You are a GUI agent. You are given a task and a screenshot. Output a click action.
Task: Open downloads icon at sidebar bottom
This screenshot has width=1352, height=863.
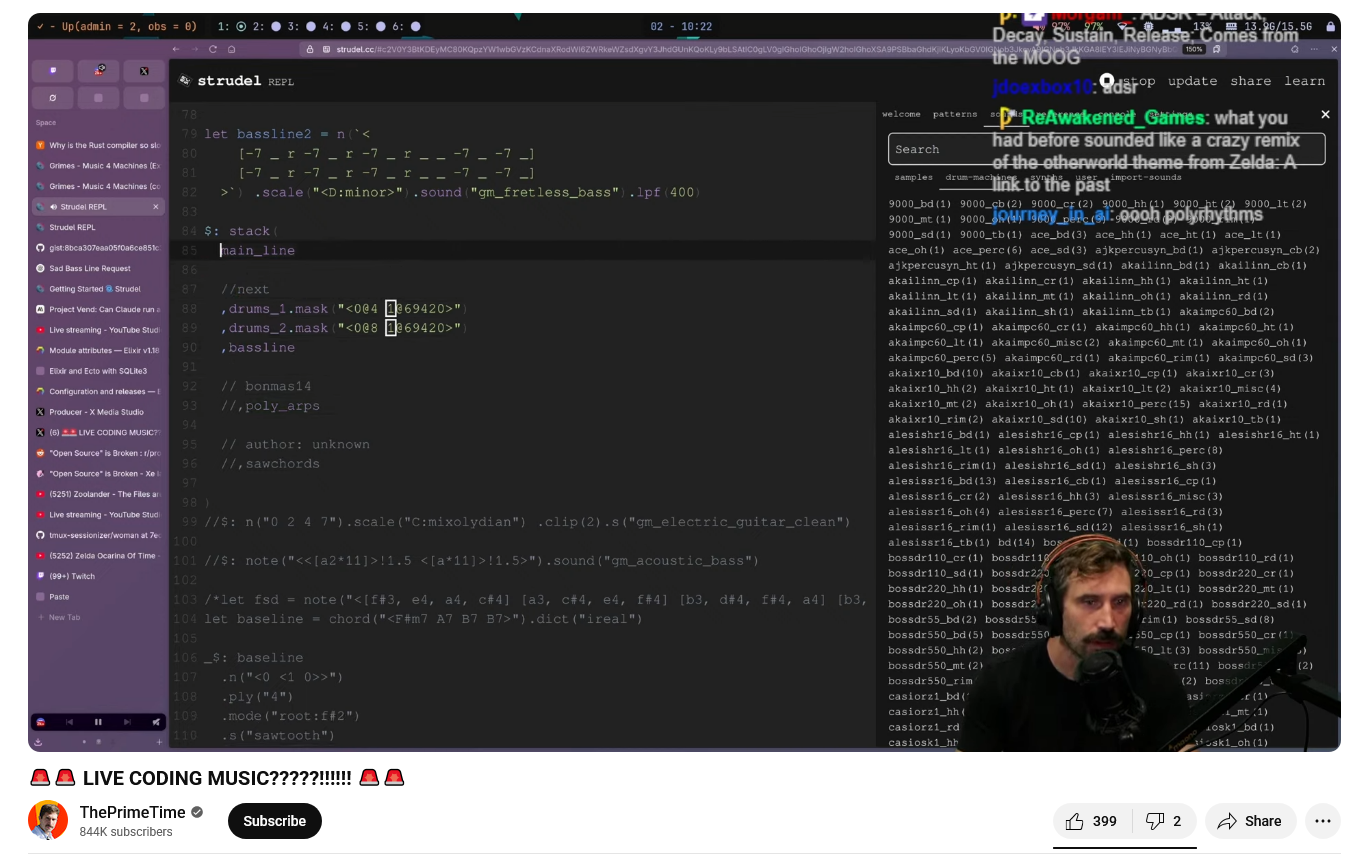pos(39,742)
